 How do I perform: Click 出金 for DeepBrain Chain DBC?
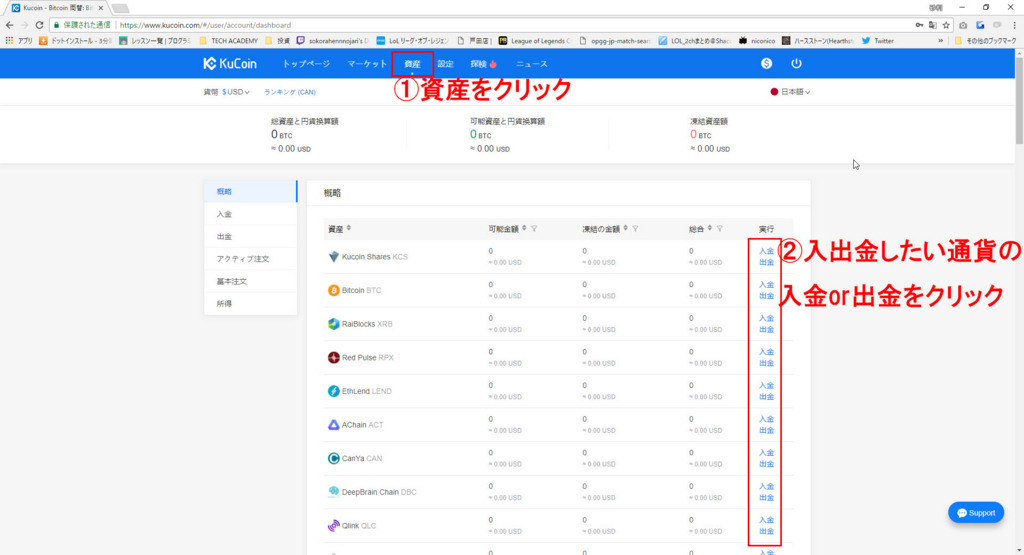pyautogui.click(x=766, y=498)
